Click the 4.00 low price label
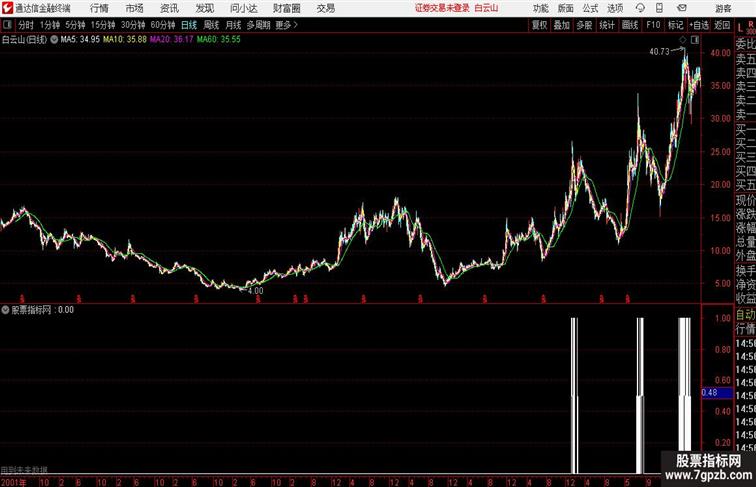 click(x=256, y=291)
